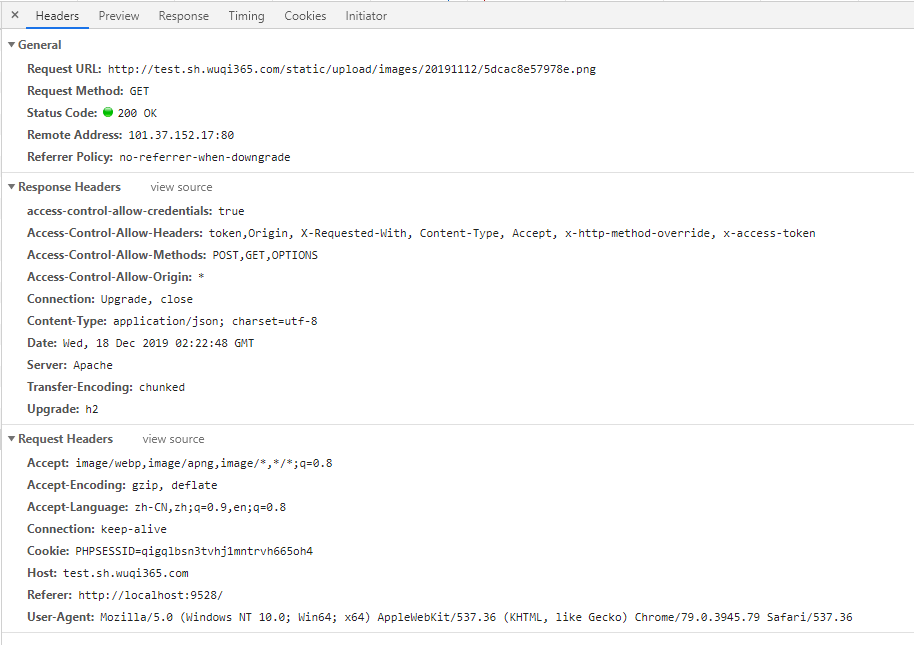This screenshot has width=914, height=645.
Task: Click view source next to Request Headers
Action: [173, 438]
